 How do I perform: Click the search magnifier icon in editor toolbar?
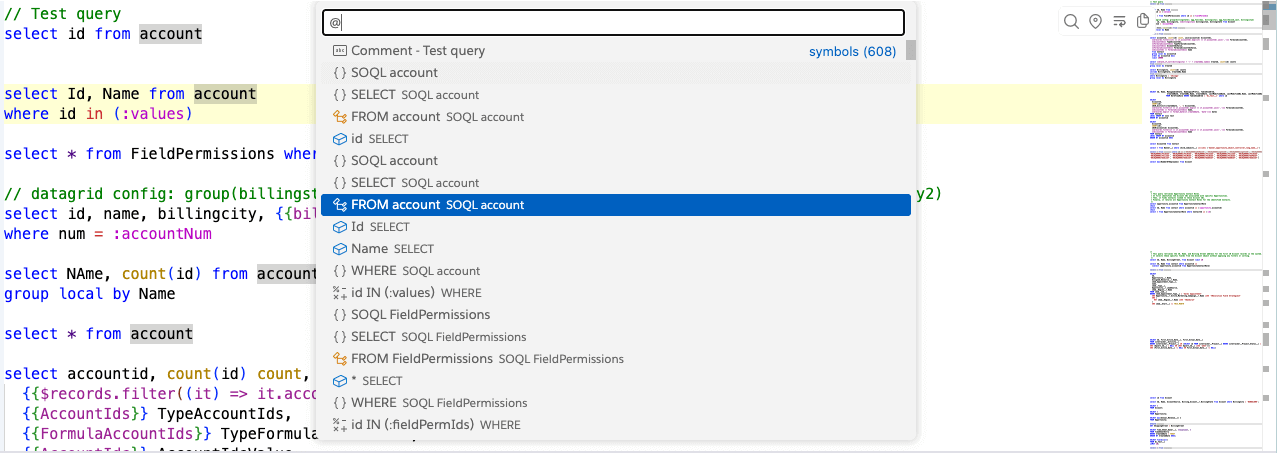point(1071,22)
